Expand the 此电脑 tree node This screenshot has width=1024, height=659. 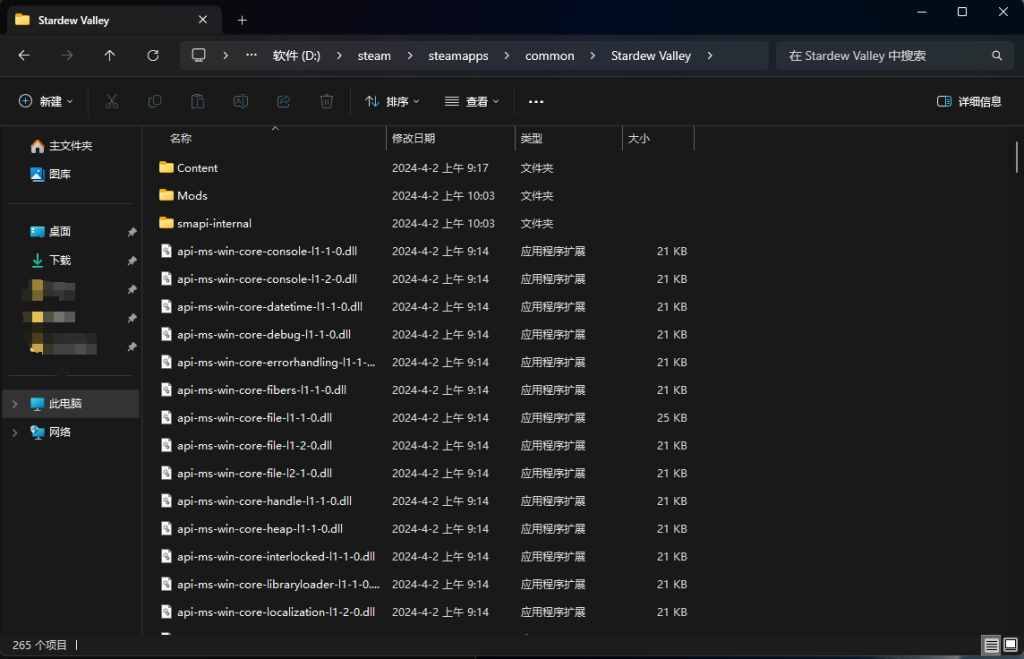click(x=14, y=404)
